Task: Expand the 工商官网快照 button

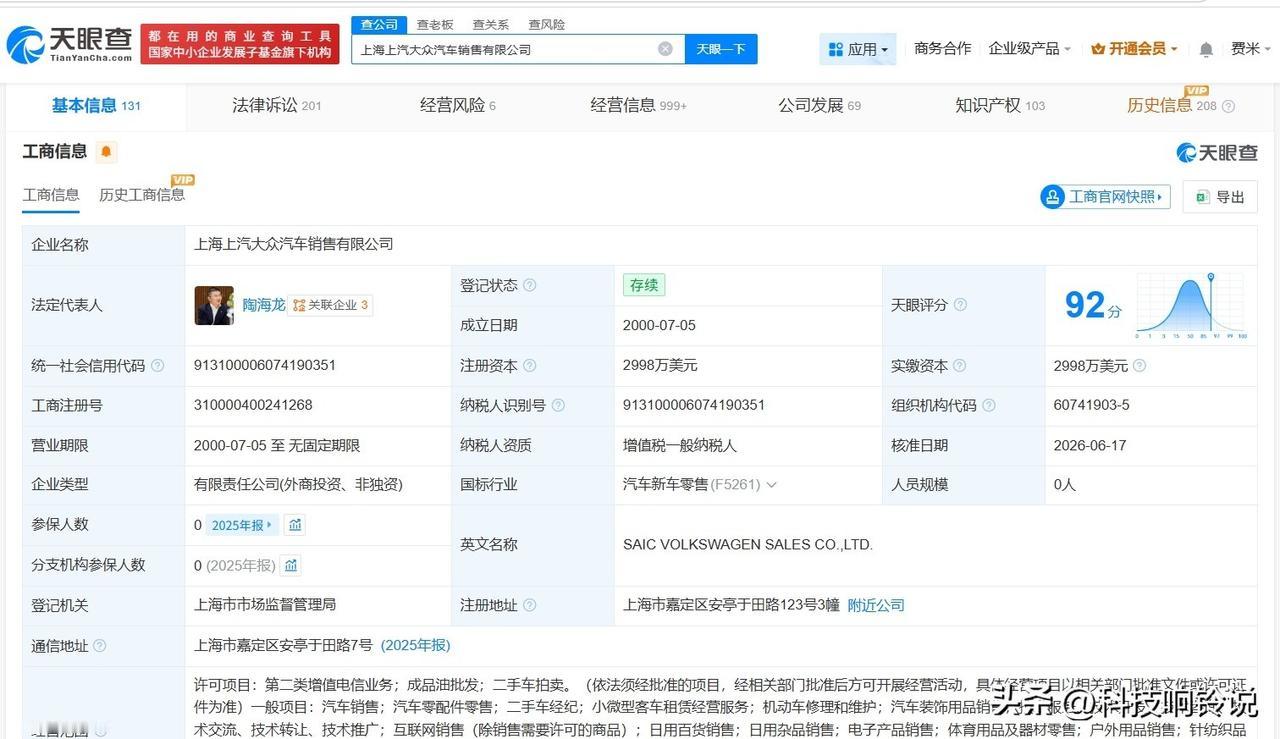Action: (x=1105, y=197)
